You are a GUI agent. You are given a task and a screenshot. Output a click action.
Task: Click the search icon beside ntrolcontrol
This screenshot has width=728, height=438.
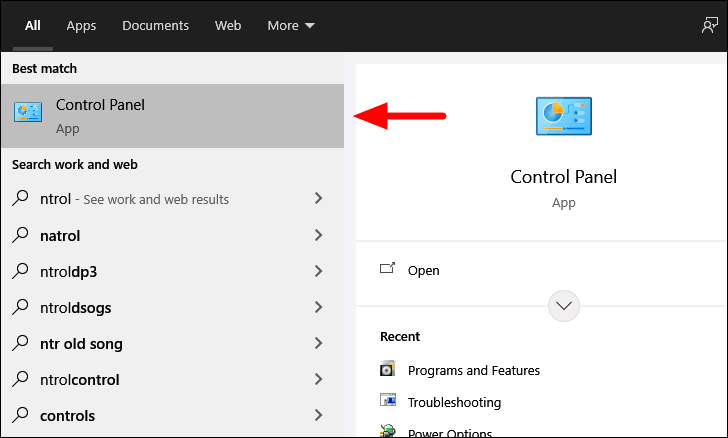[x=20, y=379]
